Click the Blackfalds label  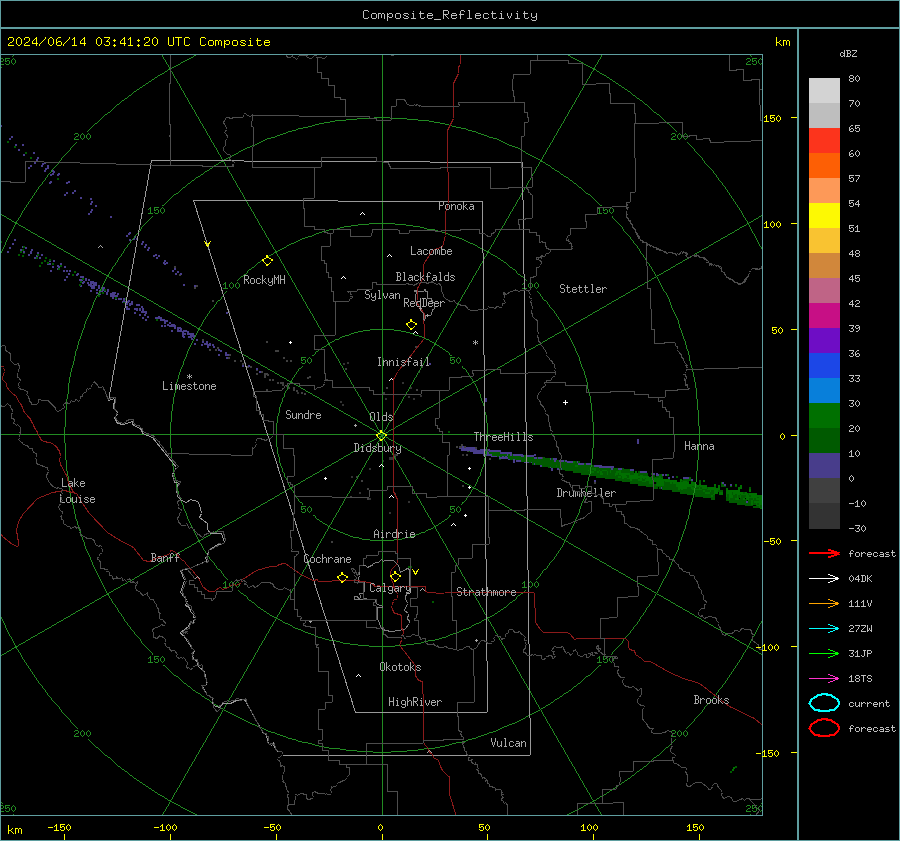coord(425,277)
